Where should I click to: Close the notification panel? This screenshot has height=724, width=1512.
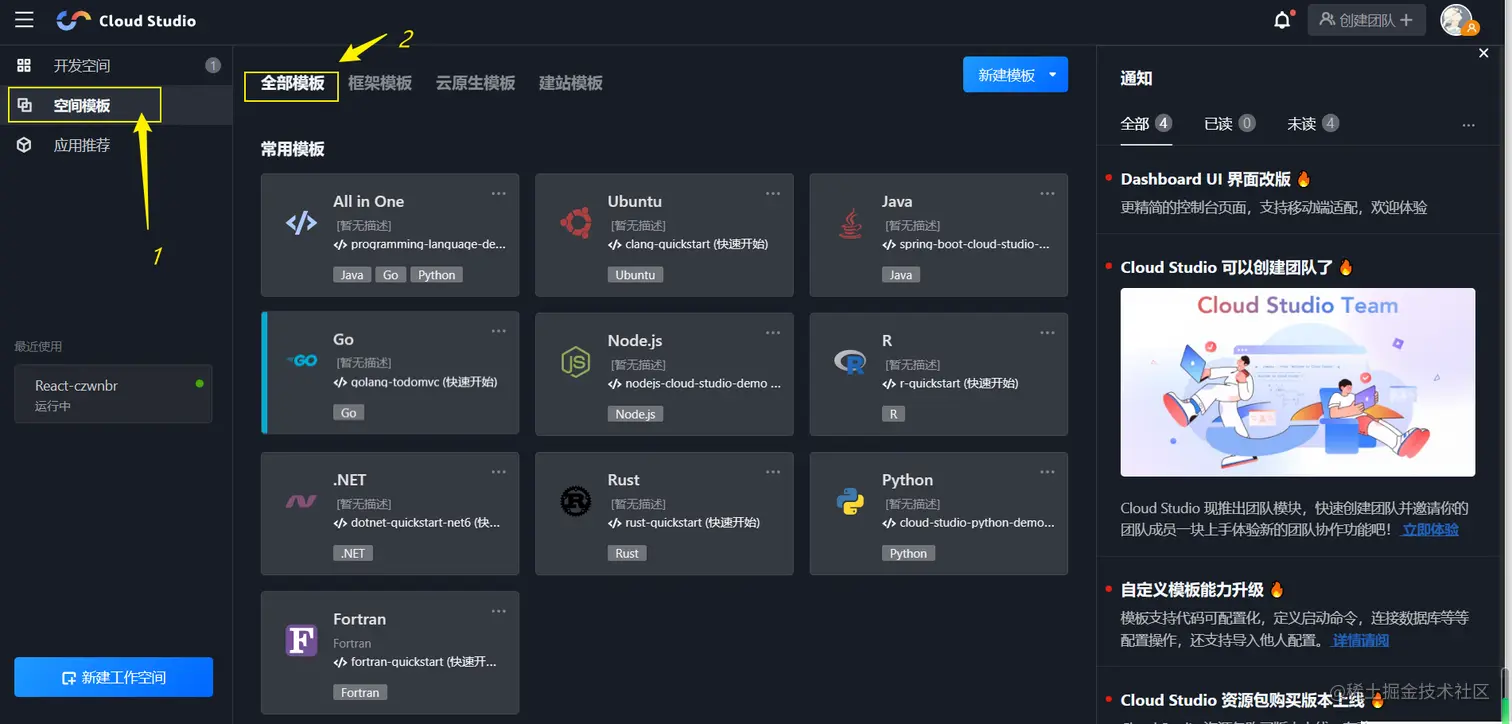[1484, 53]
